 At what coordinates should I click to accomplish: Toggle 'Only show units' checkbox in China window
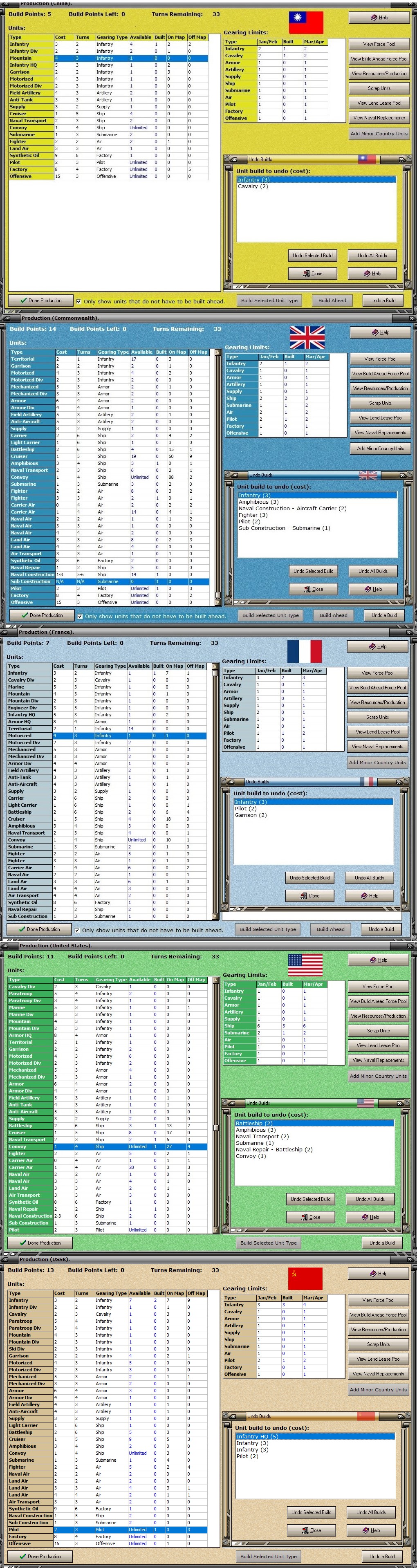coord(78,301)
